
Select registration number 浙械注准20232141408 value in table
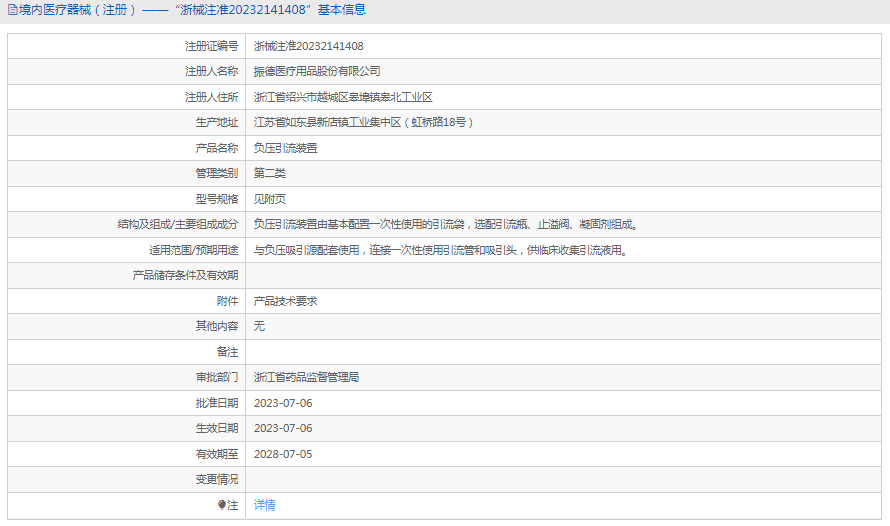(309, 46)
